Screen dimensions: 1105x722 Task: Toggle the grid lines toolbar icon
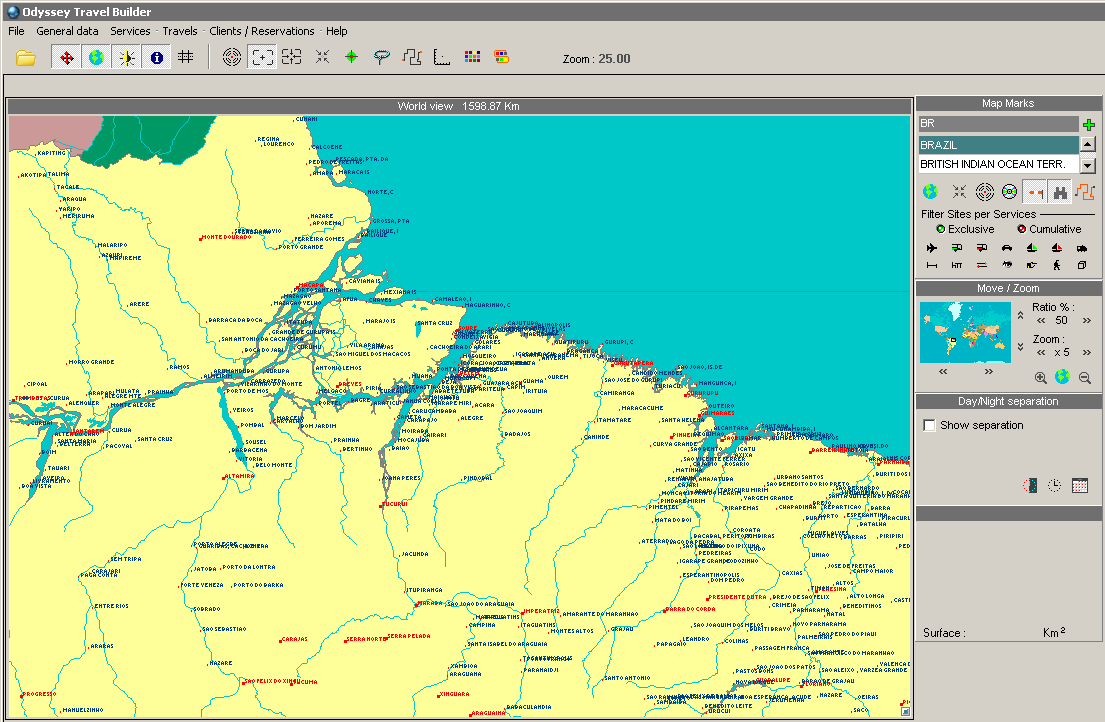pos(185,58)
